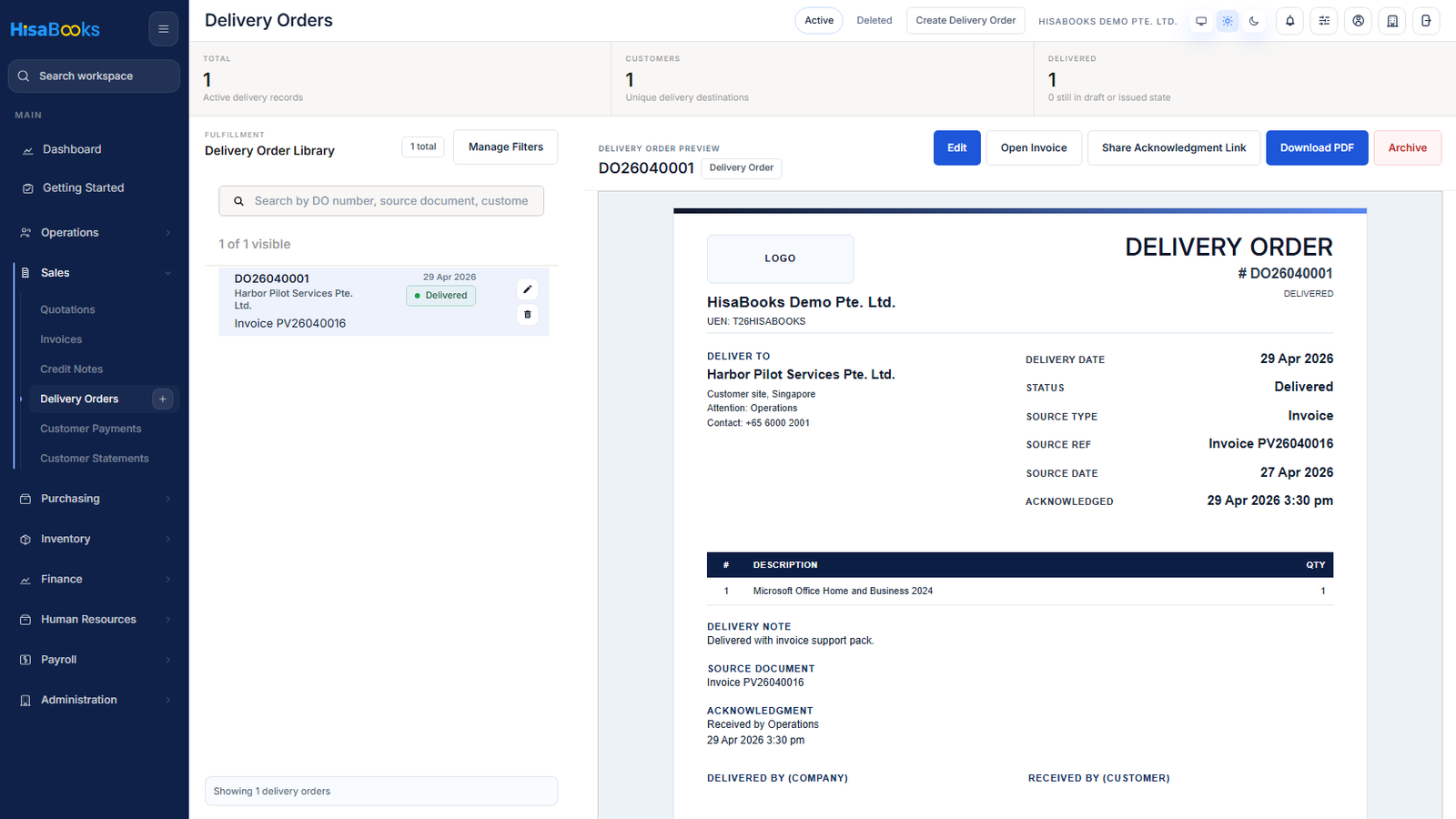Expand Human Resources menu chevron

[168, 620]
